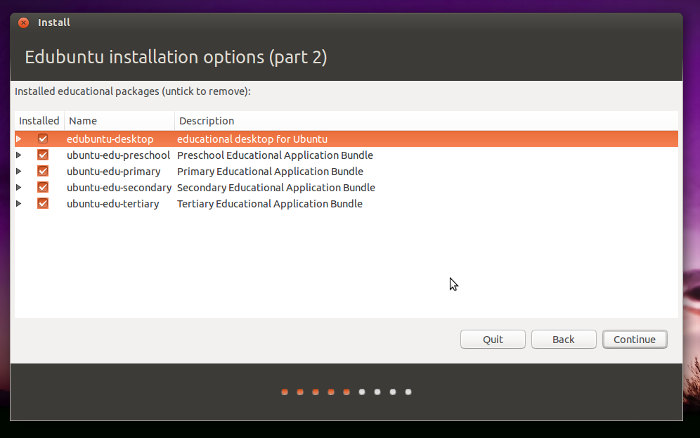Expand the edubuntu-desktop package row

coord(19,139)
